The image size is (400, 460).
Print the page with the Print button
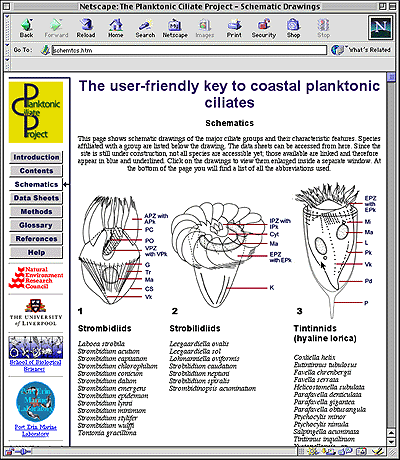(234, 28)
